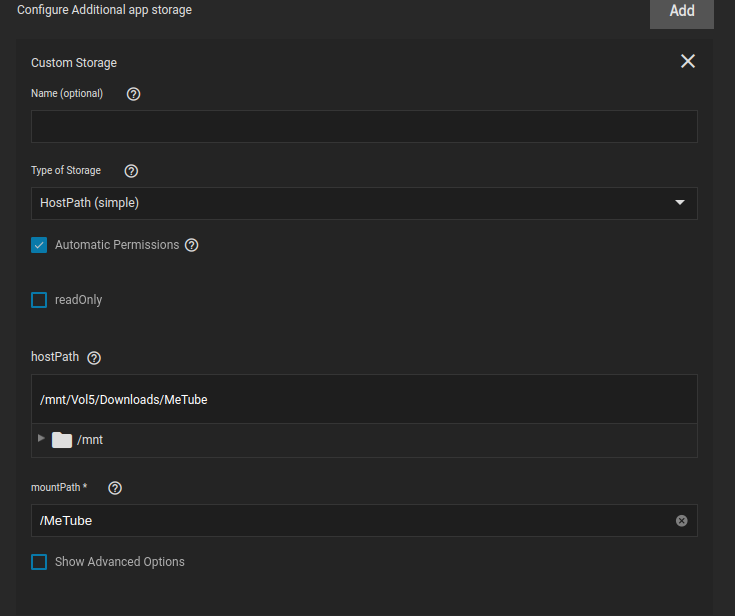Add another app storage entry
Viewport: 735px width, 616px height.
[x=682, y=11]
